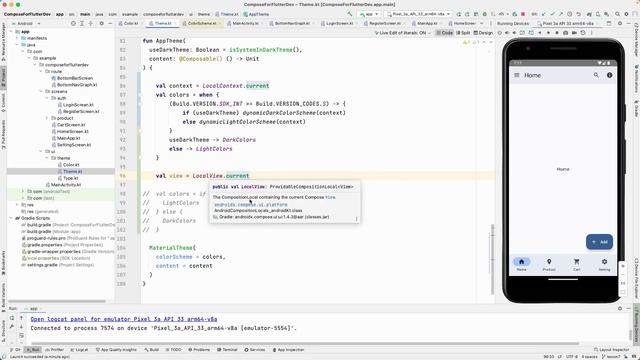Click the red Stop app button
This screenshot has width=640, height=360.
(x=523, y=14)
